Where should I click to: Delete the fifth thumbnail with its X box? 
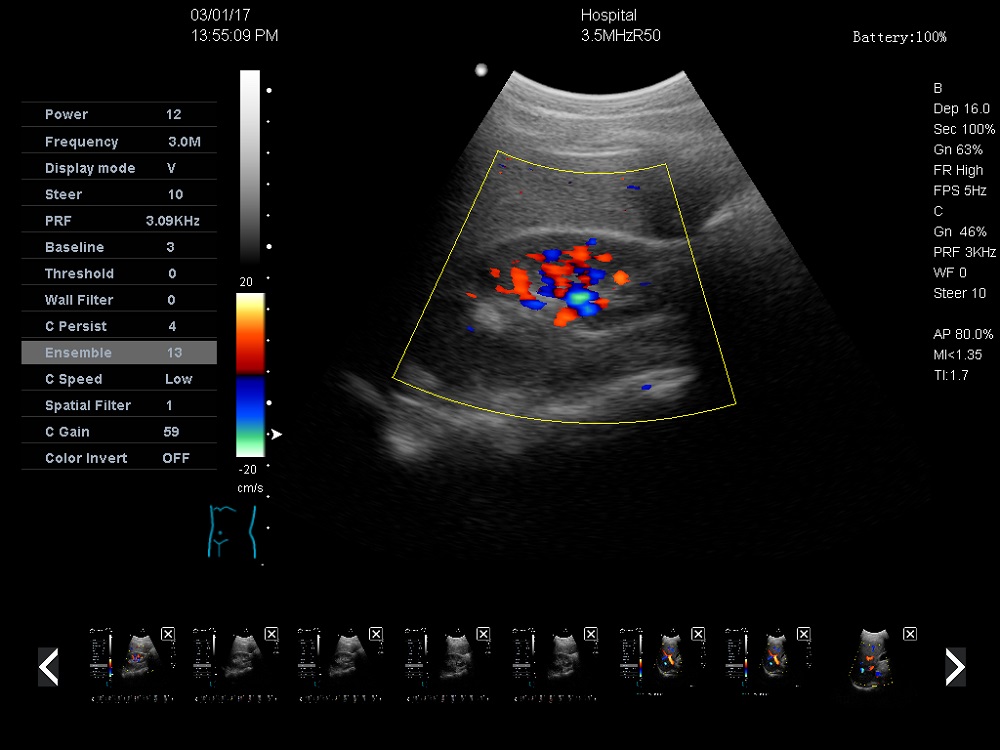(591, 634)
